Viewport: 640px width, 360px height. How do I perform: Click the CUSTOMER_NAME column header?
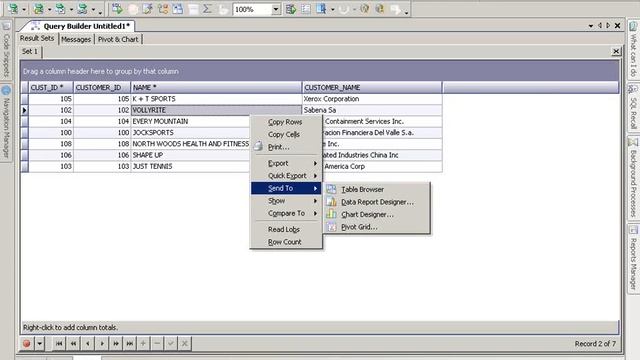(x=372, y=87)
